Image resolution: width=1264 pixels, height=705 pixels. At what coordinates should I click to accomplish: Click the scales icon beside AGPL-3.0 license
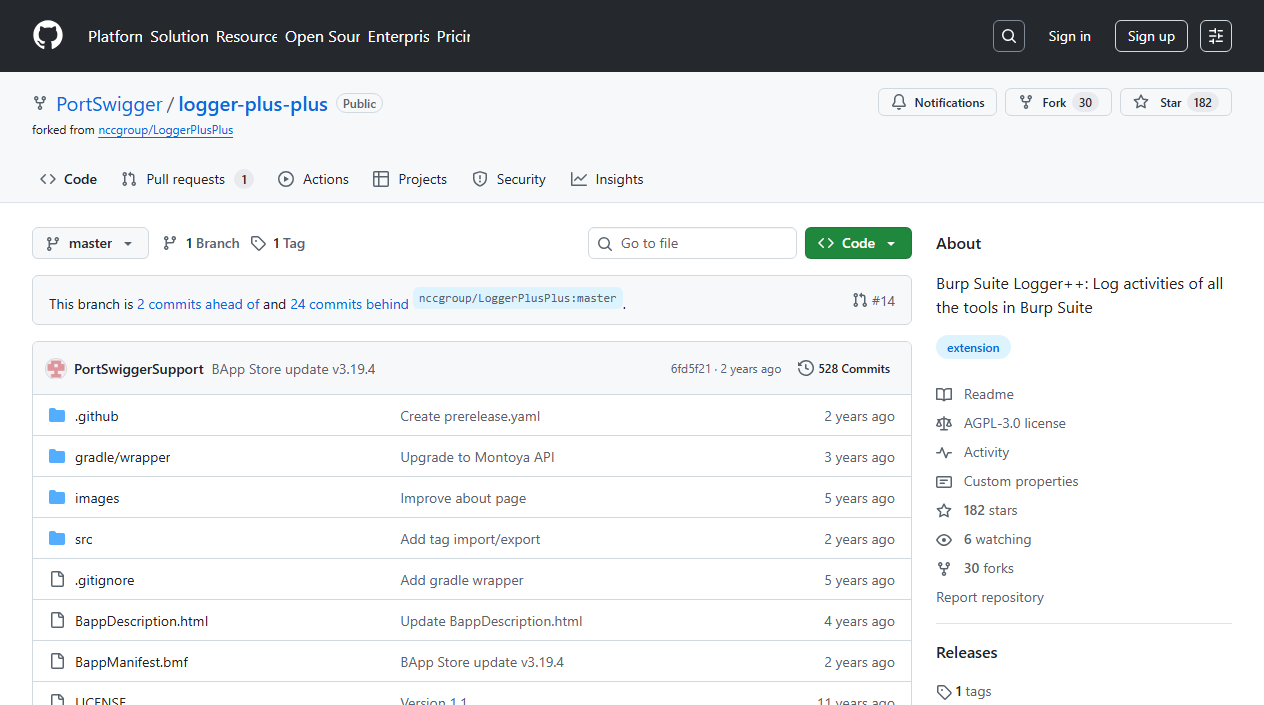(944, 423)
